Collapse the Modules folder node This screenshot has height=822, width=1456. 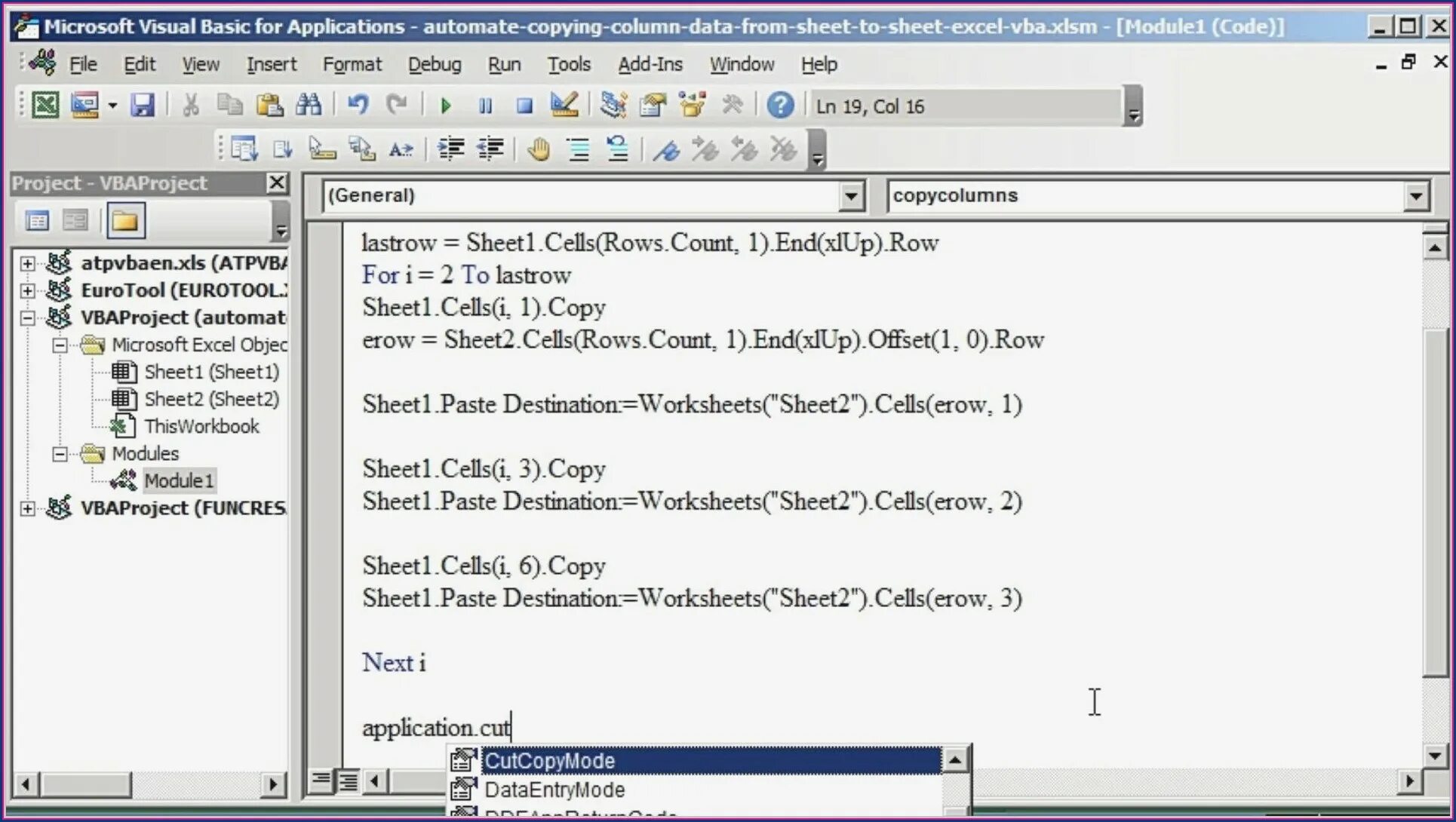click(60, 454)
